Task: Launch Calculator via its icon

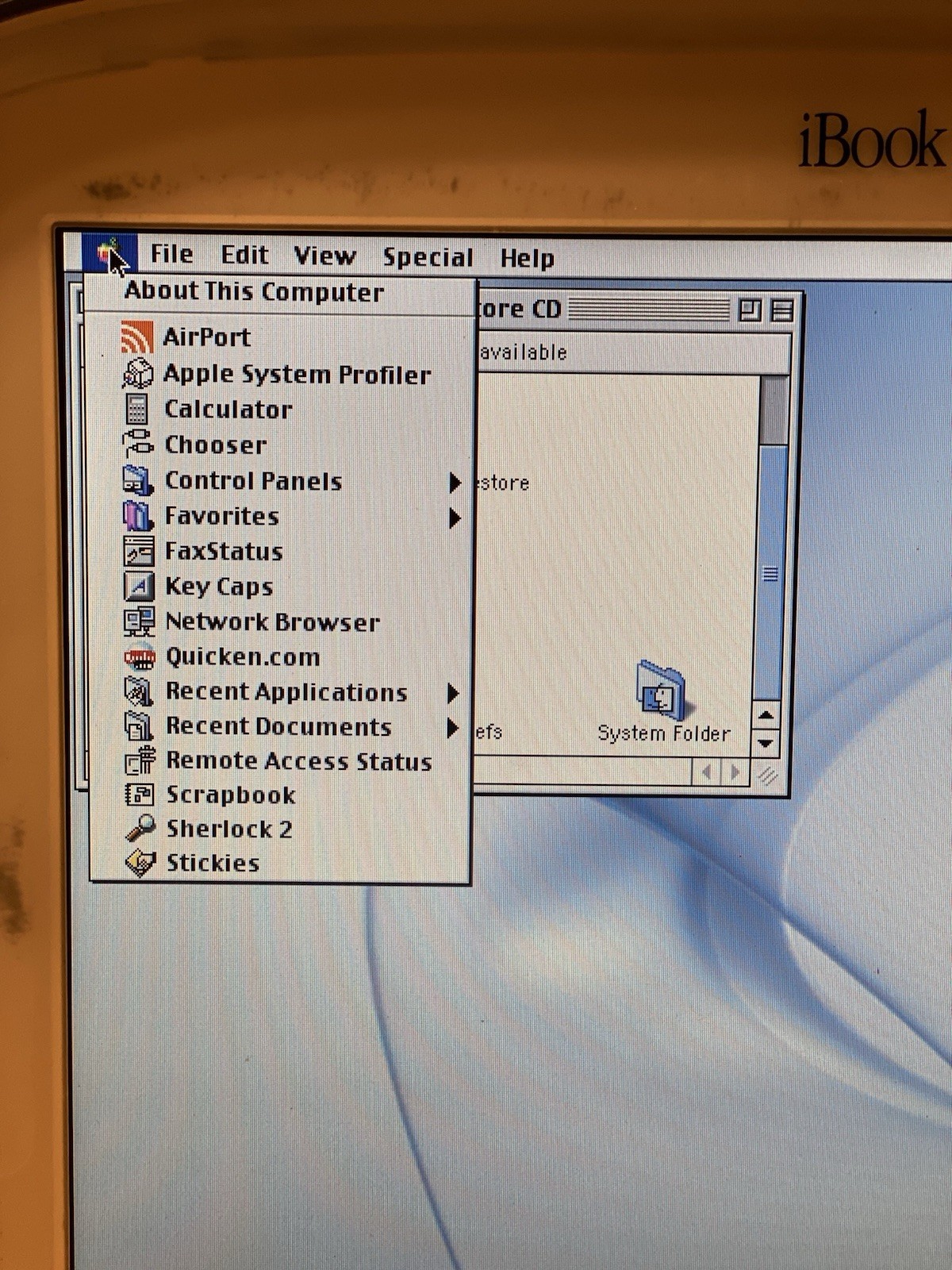Action: click(x=137, y=409)
